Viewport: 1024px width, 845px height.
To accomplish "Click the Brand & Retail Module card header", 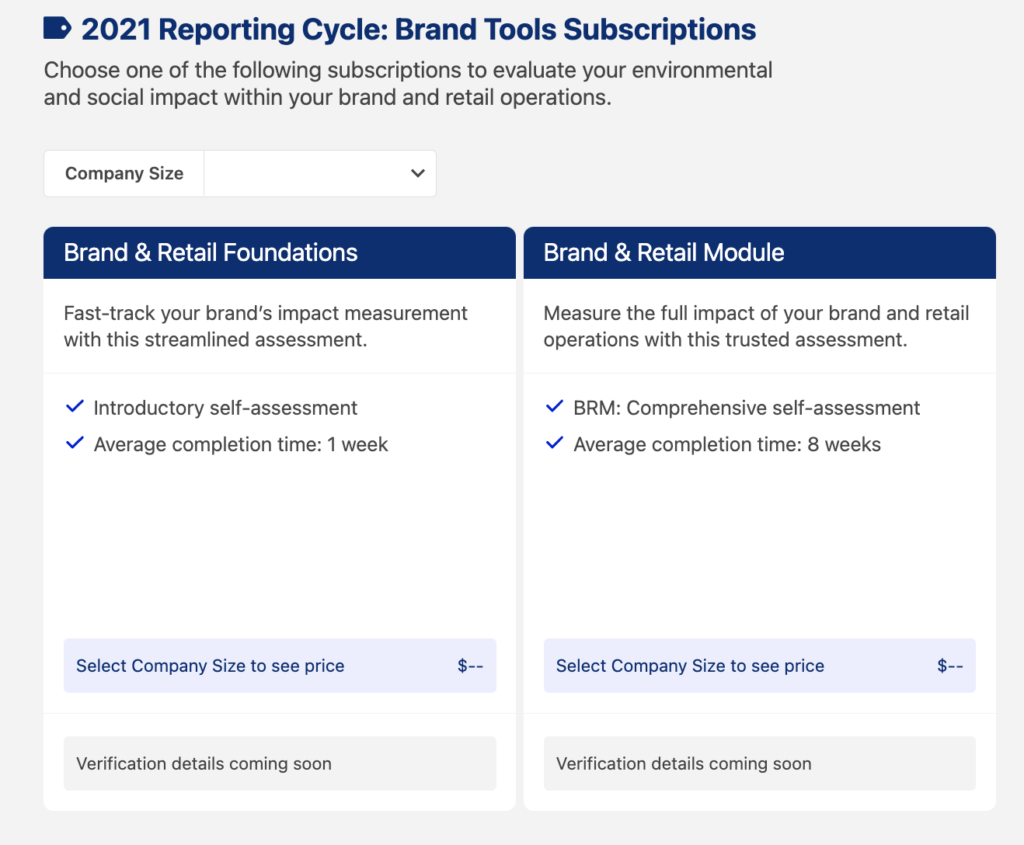I will (760, 253).
